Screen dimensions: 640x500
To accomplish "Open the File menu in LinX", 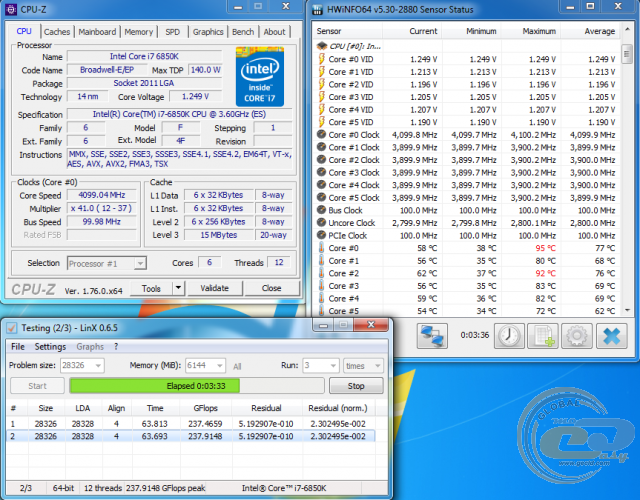I will tap(18, 347).
